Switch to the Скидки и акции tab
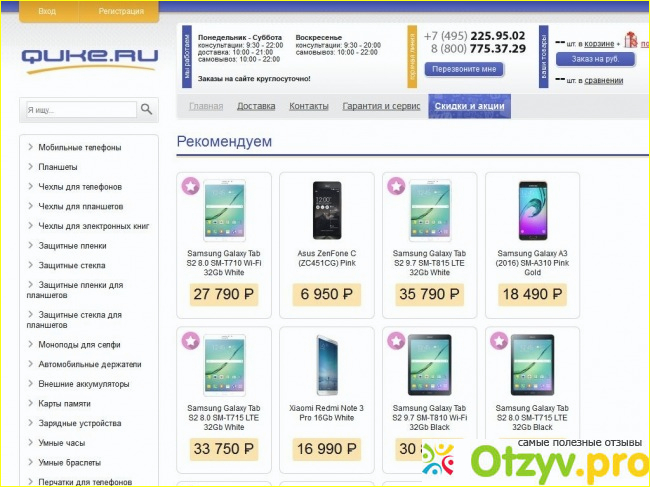Screen dimensions: 650x487 pyautogui.click(x=469, y=106)
